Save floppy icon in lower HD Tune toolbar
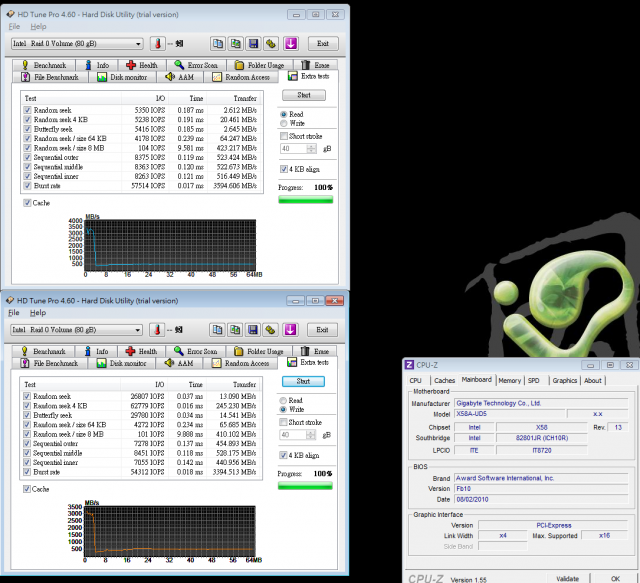640x583 pixels. pyautogui.click(x=253, y=330)
